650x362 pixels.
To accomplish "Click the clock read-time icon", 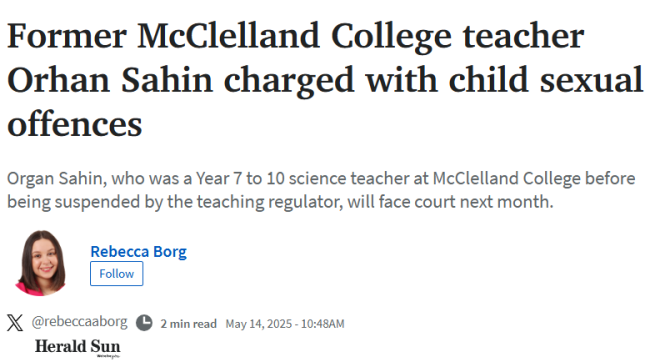I will point(144,323).
